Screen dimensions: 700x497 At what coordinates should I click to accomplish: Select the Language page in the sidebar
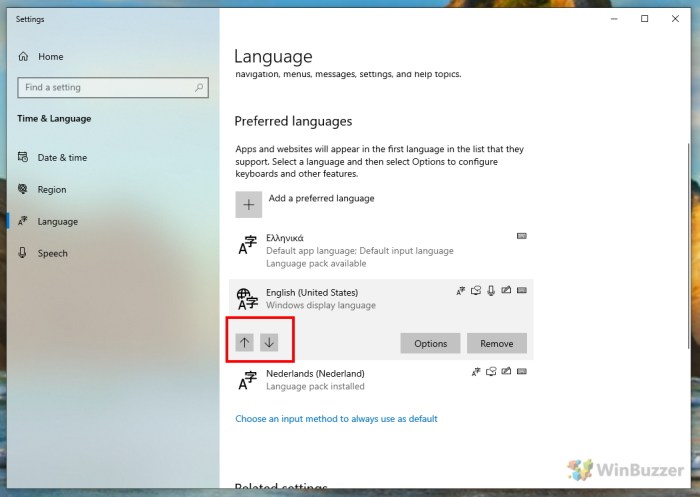point(58,221)
